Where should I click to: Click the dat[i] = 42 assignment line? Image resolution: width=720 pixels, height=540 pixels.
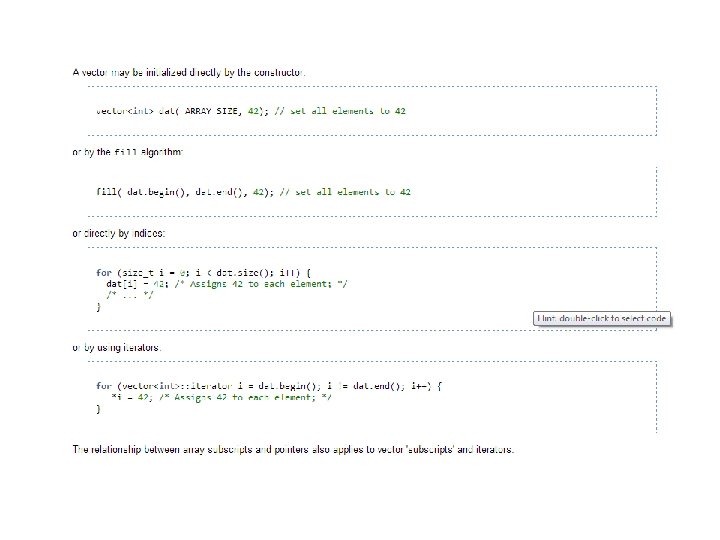coord(227,284)
